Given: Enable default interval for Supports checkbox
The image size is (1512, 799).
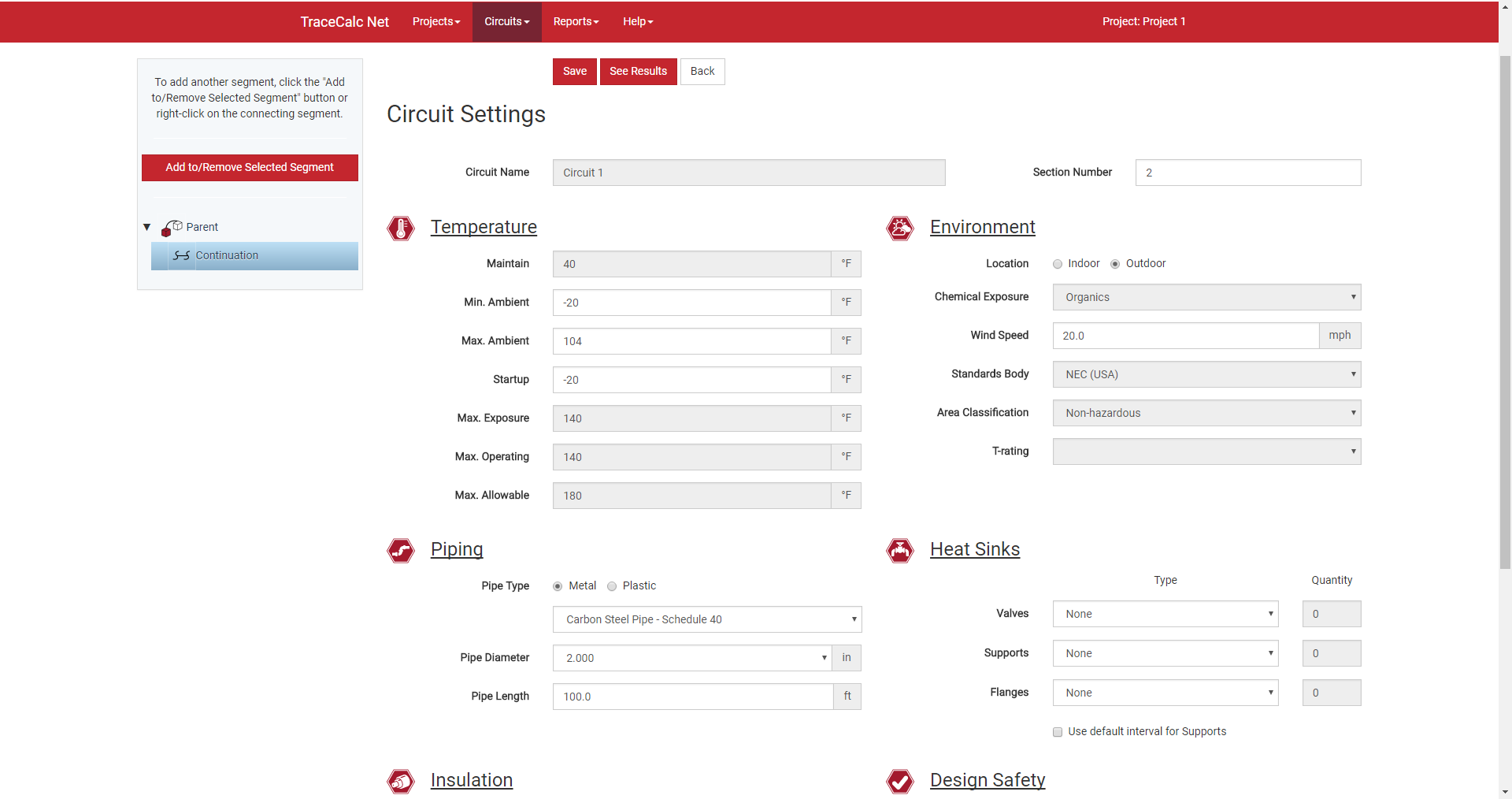Looking at the screenshot, I should [1058, 732].
